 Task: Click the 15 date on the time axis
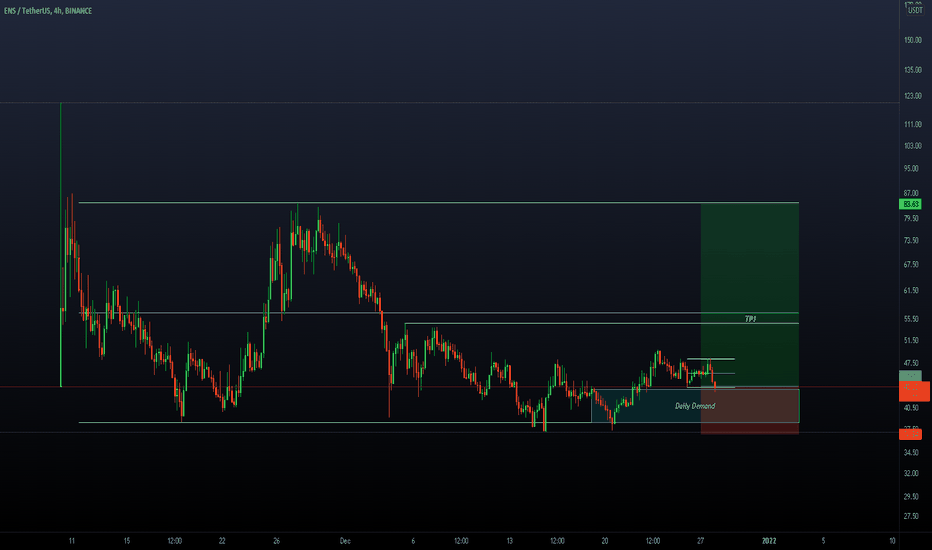click(x=127, y=541)
